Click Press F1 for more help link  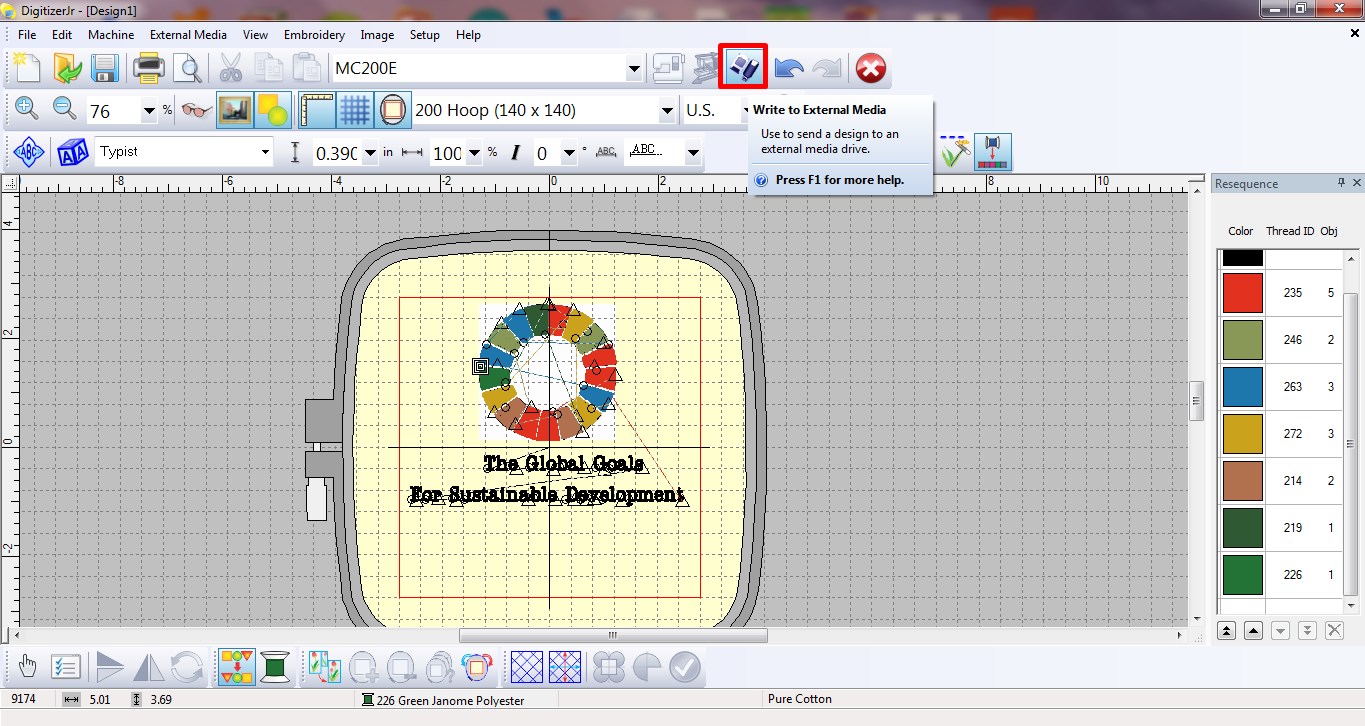coord(840,180)
